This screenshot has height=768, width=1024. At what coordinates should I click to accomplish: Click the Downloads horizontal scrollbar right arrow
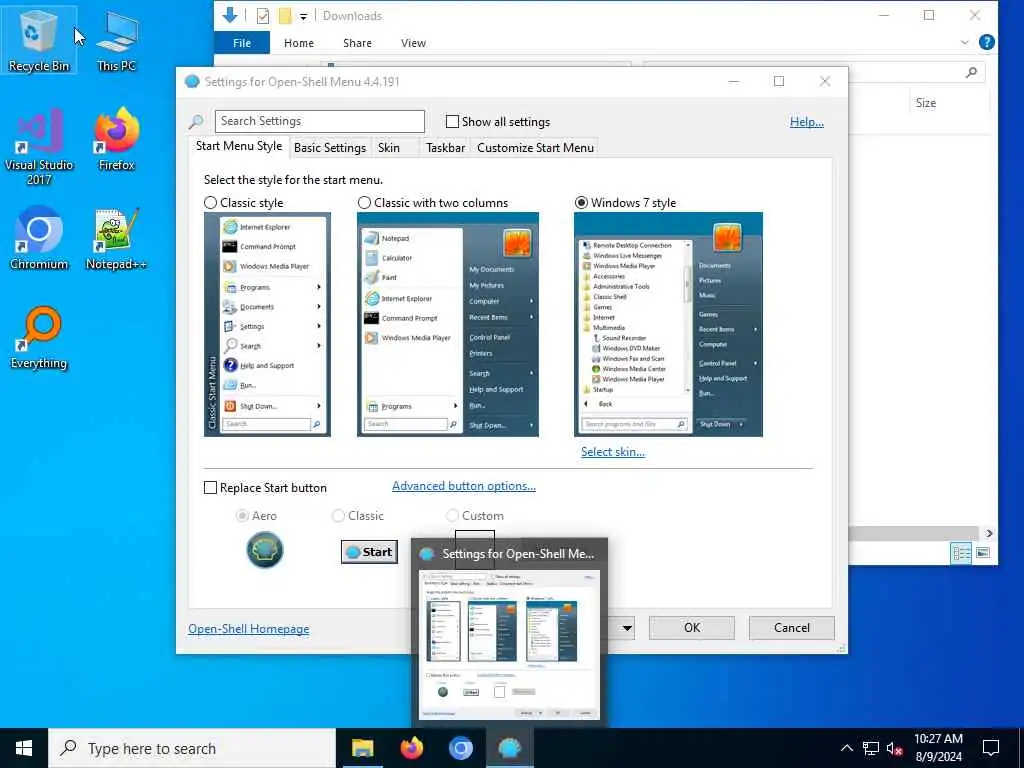coord(989,534)
